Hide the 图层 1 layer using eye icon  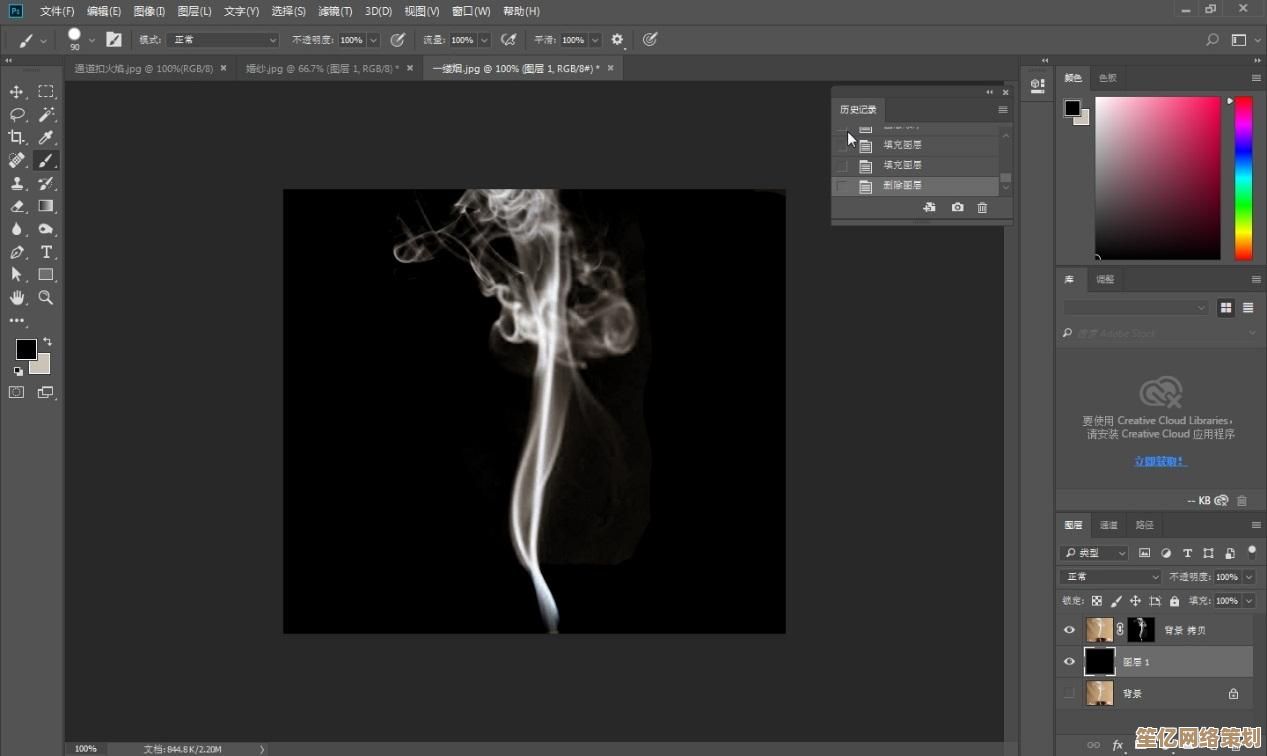tap(1069, 661)
